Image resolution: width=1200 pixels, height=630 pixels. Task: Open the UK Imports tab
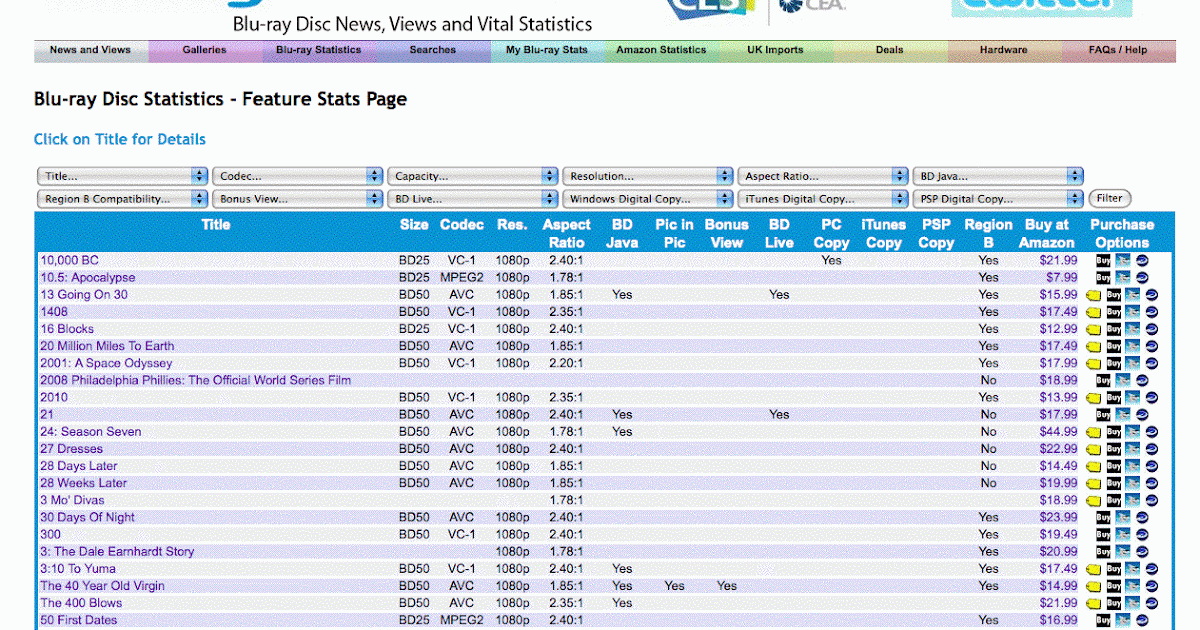775,50
